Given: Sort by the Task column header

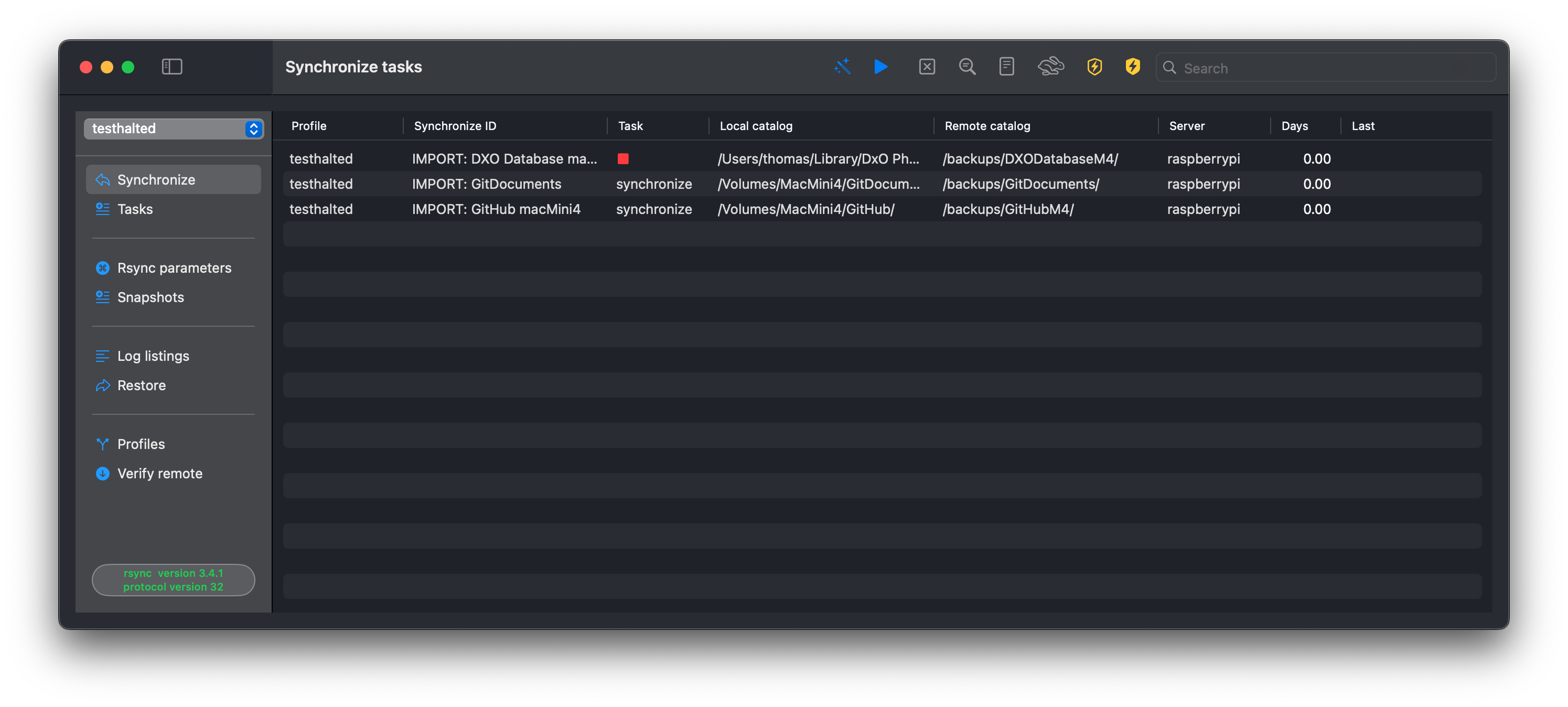Looking at the screenshot, I should point(630,126).
